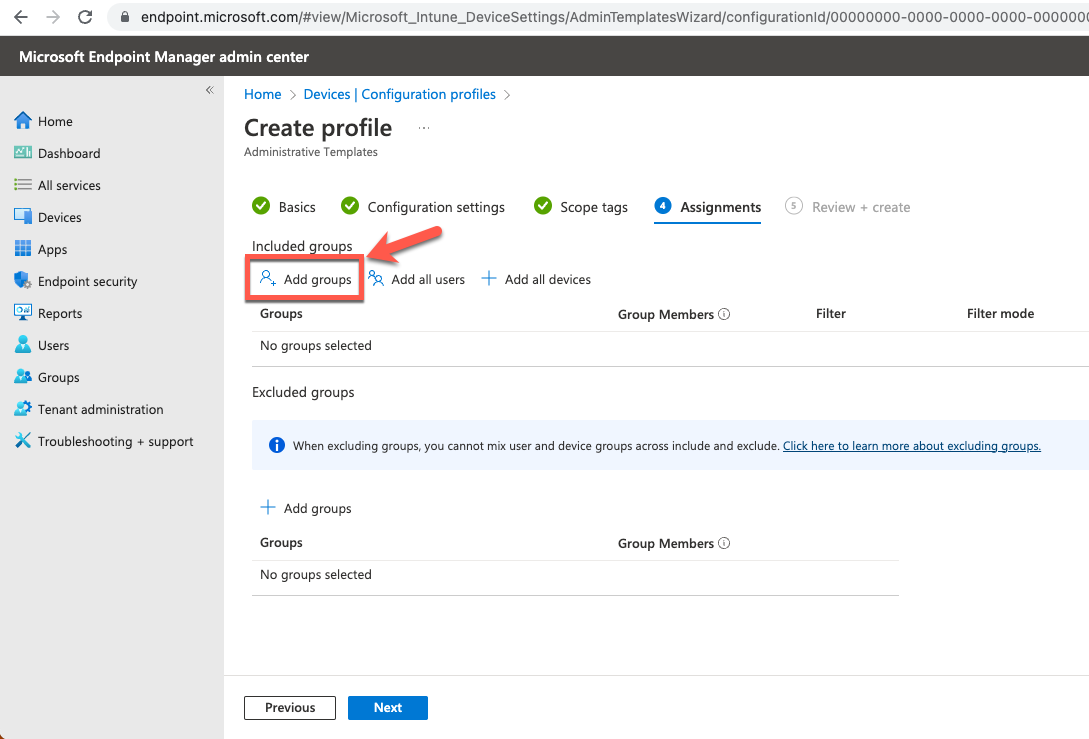Switch to the Basics step tab
The image size is (1089, 739).
coord(283,207)
